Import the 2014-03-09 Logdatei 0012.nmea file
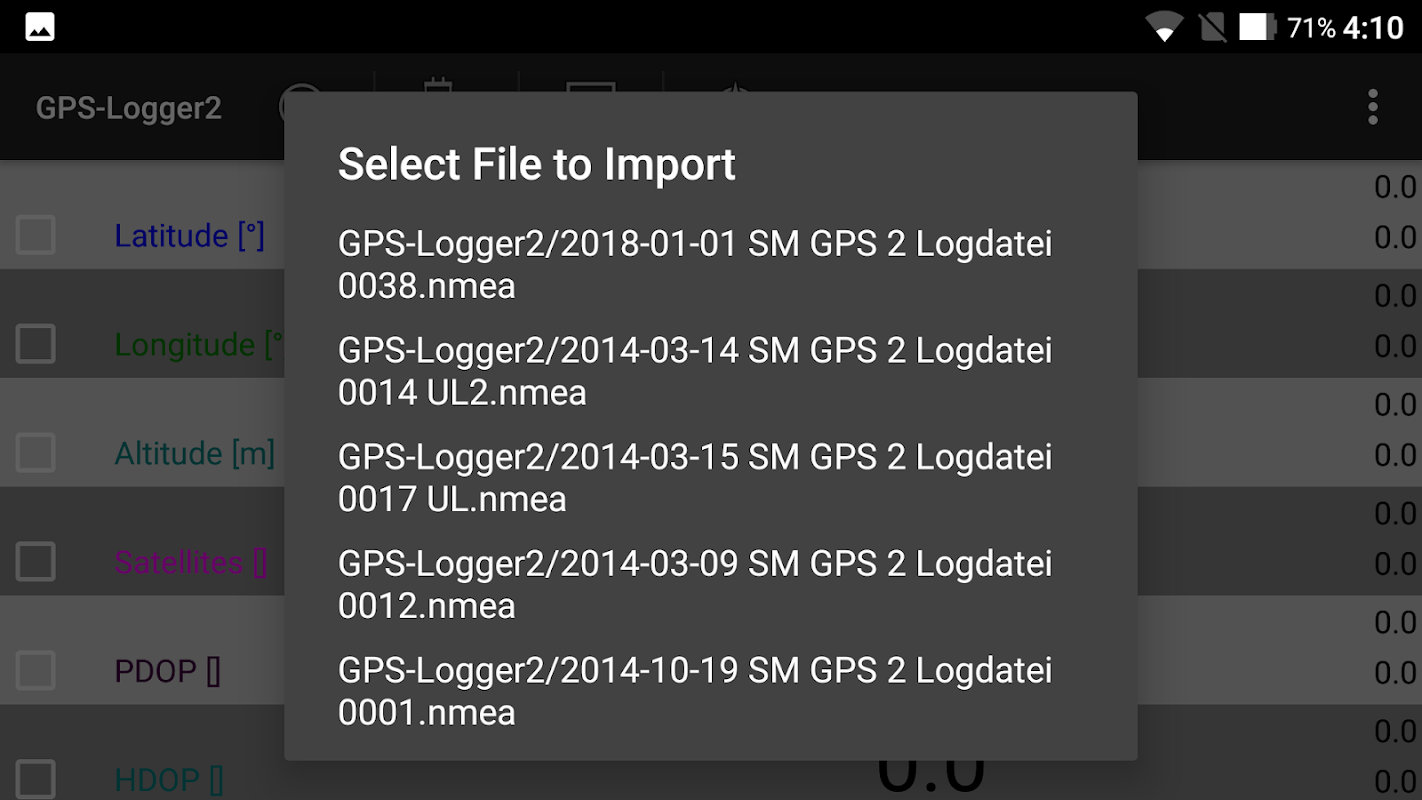This screenshot has height=800, width=1422. [x=695, y=585]
